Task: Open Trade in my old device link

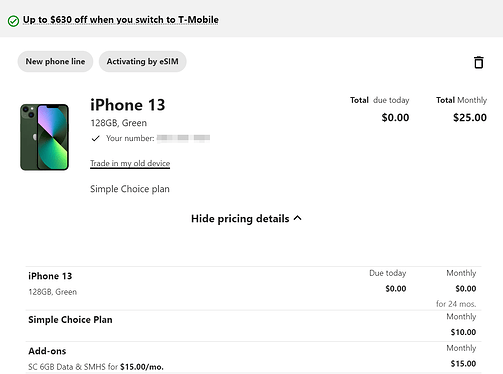Action: (x=130, y=163)
